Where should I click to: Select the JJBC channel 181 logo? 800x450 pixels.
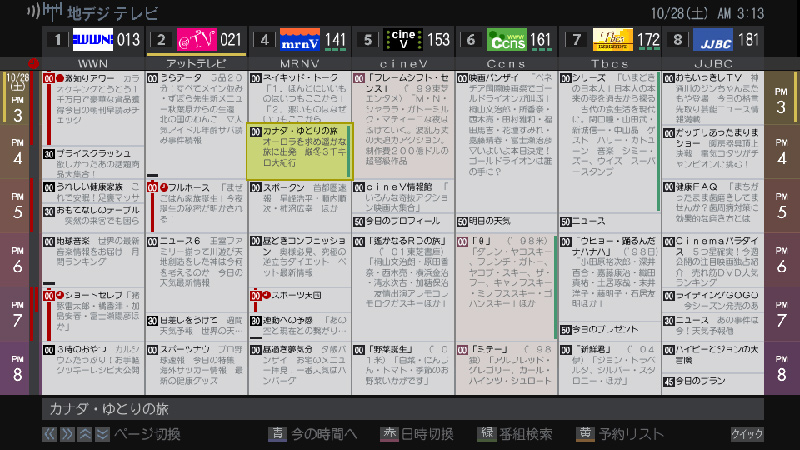click(713, 40)
